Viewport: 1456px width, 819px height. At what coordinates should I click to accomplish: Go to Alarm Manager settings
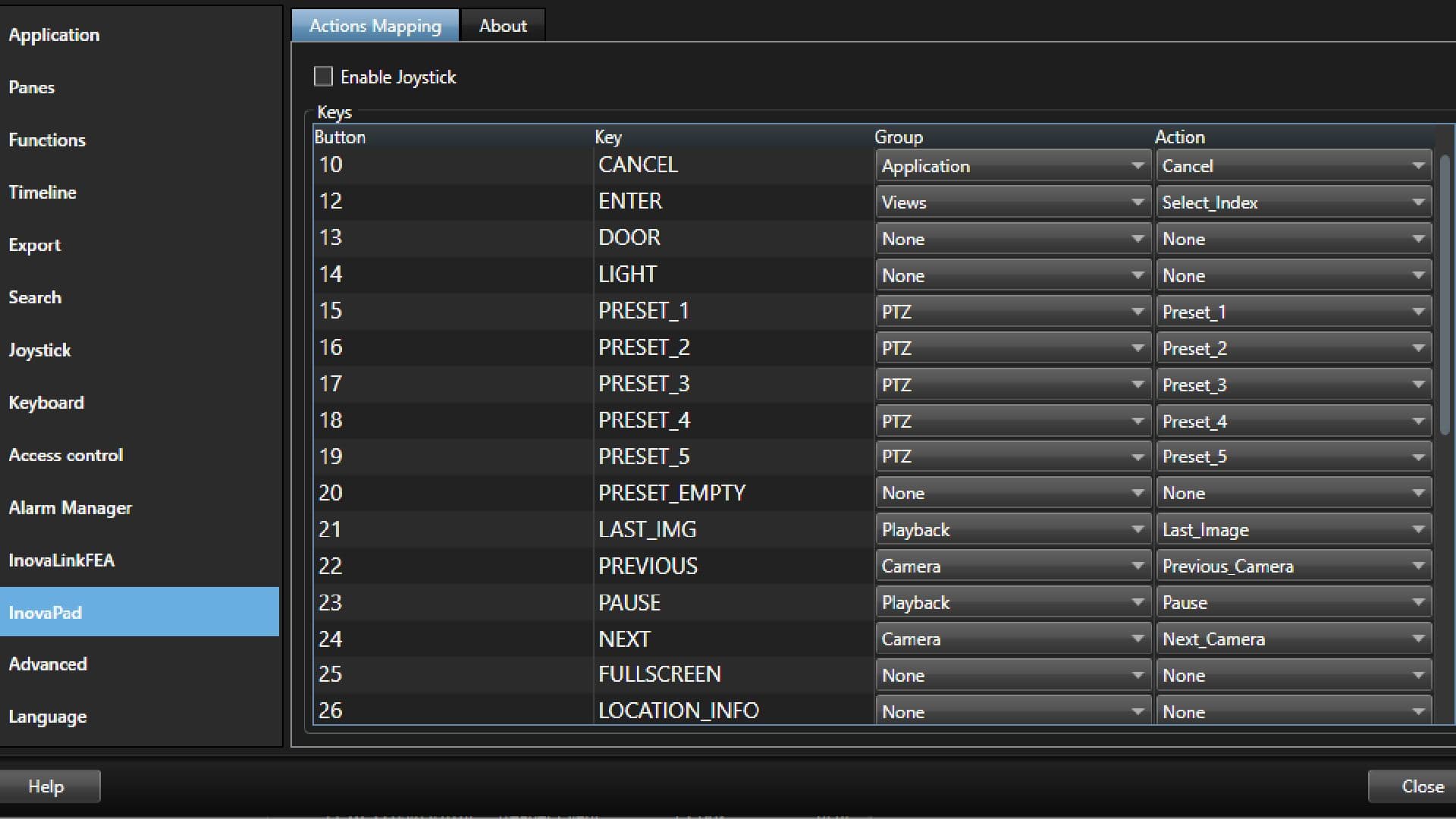(x=70, y=508)
